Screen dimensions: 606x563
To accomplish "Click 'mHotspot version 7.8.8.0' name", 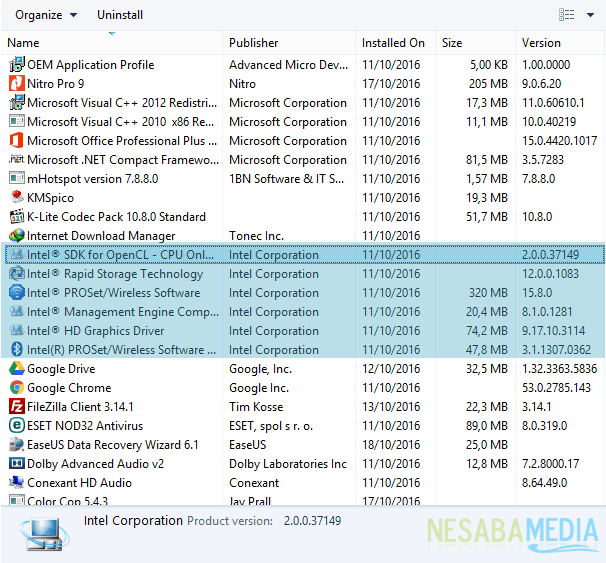I will 93,179.
